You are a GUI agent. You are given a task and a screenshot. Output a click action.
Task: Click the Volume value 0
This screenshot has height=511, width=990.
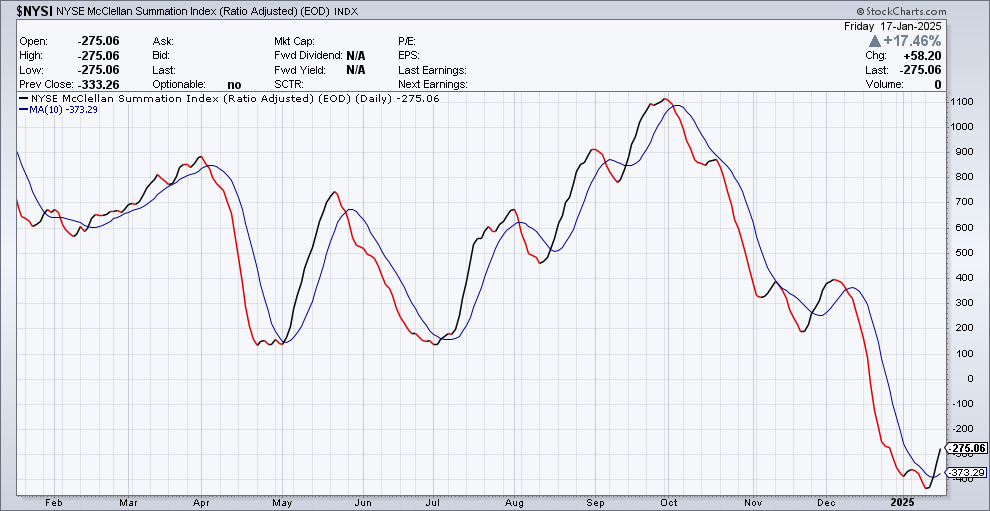pos(938,85)
